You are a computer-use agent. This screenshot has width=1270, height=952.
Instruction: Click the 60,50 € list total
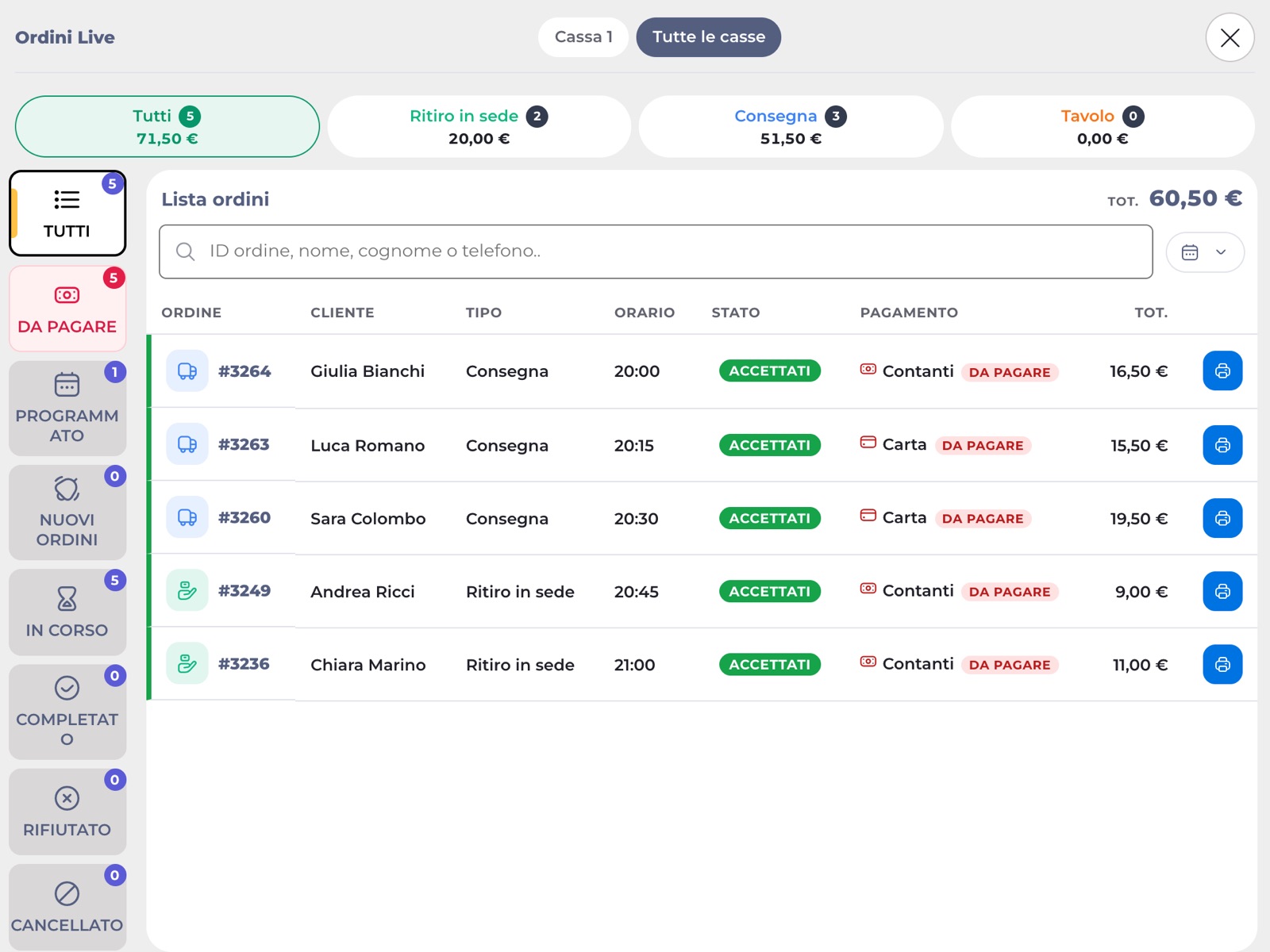click(x=1195, y=198)
